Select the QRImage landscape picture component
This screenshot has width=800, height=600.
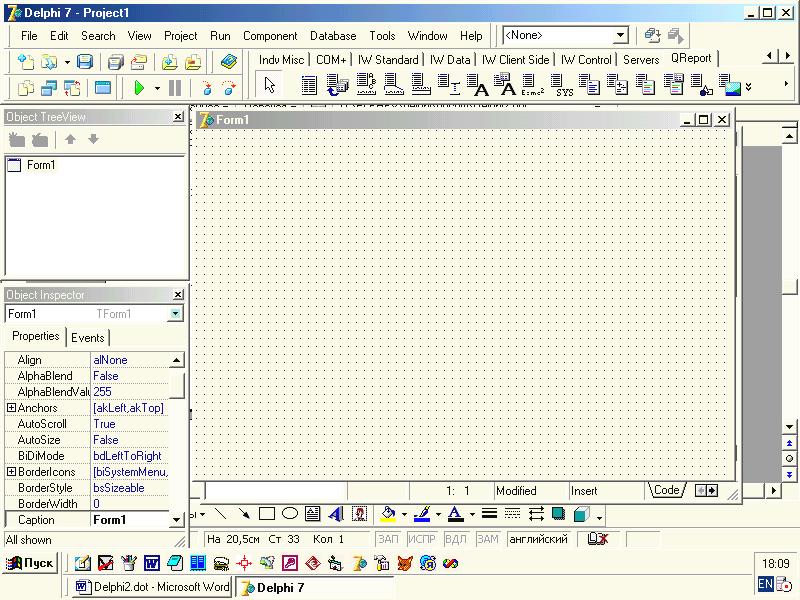coord(729,85)
